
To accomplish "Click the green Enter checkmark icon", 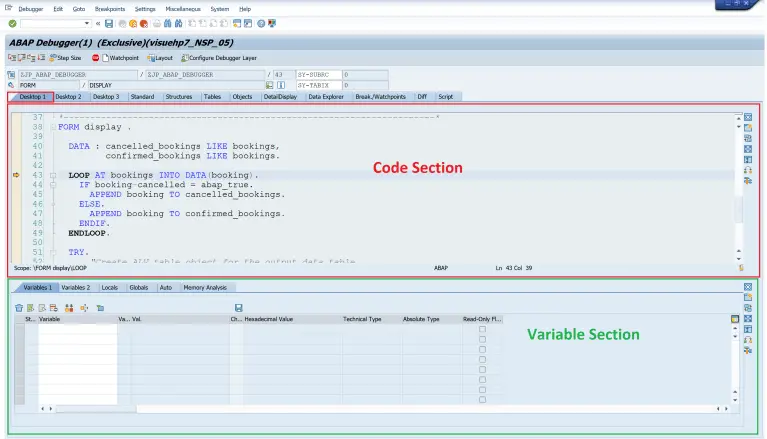I will [x=12, y=23].
